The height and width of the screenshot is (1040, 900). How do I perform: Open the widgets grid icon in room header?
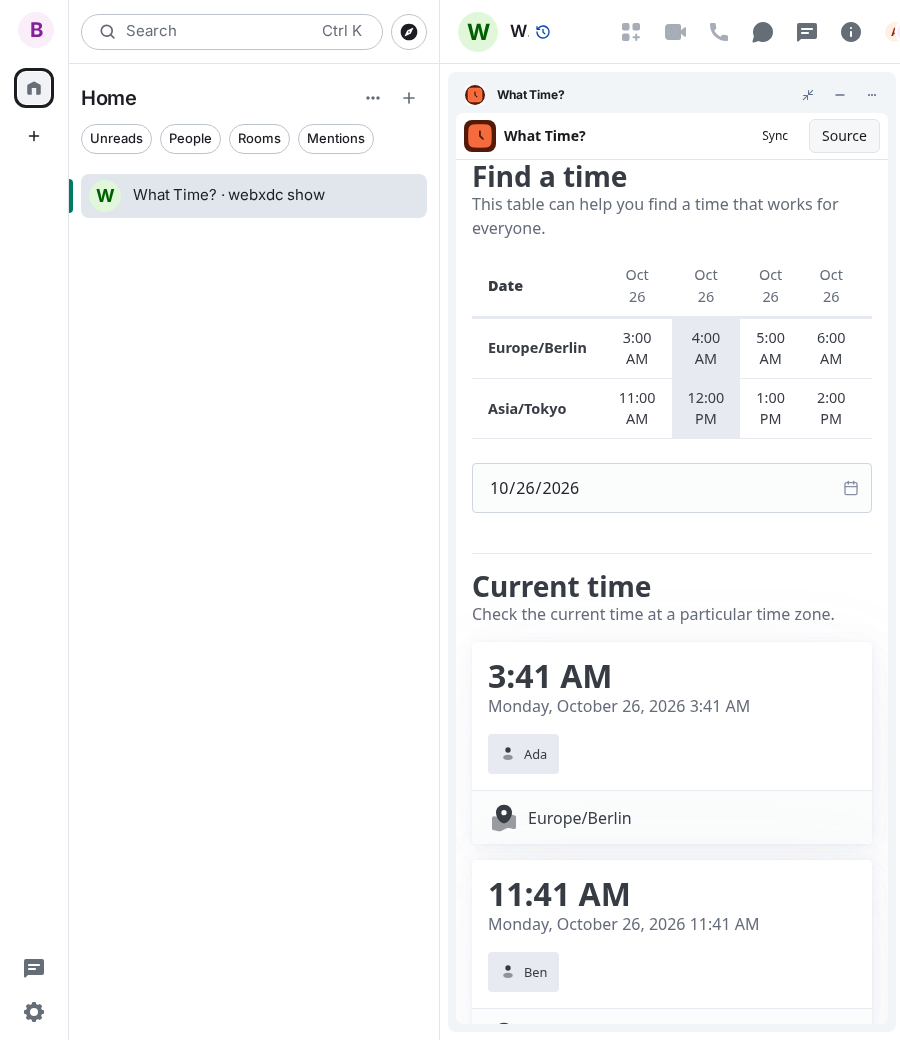click(x=631, y=32)
